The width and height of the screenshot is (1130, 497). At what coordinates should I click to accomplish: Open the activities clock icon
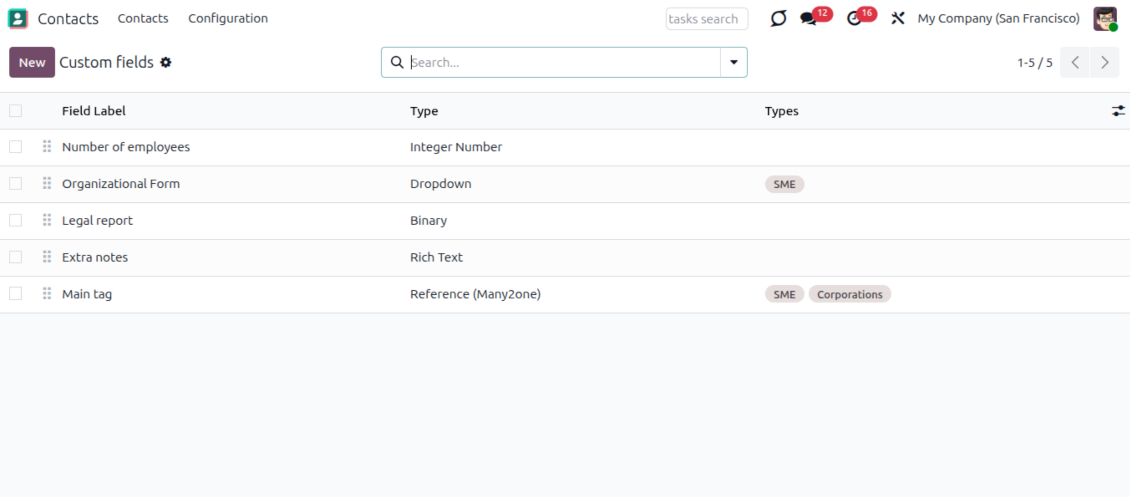coord(853,19)
